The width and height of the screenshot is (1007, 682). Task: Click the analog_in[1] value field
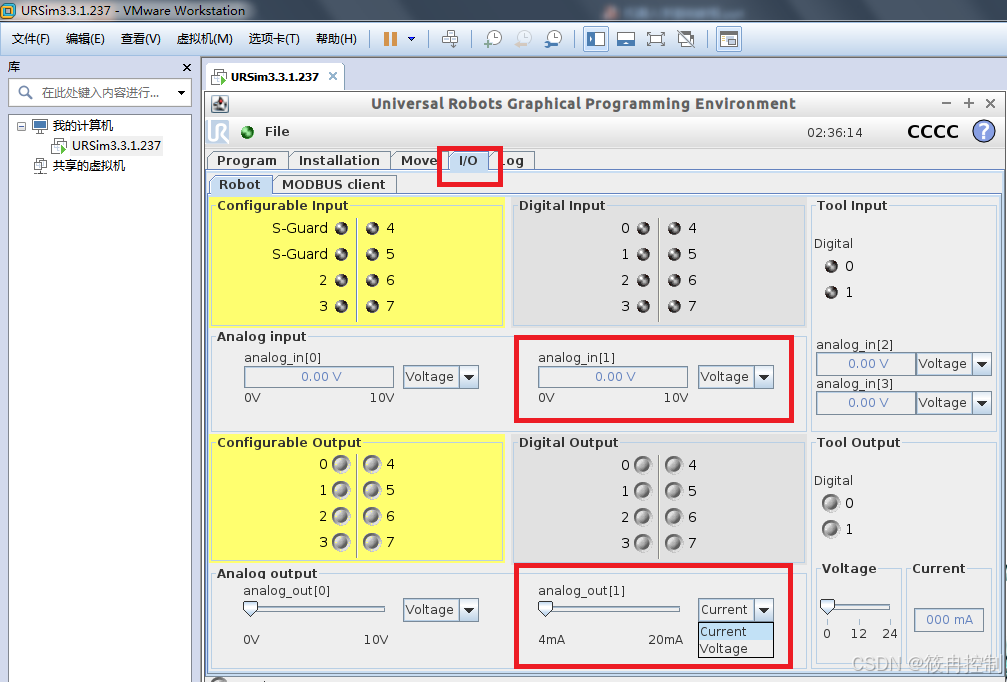pyautogui.click(x=613, y=377)
